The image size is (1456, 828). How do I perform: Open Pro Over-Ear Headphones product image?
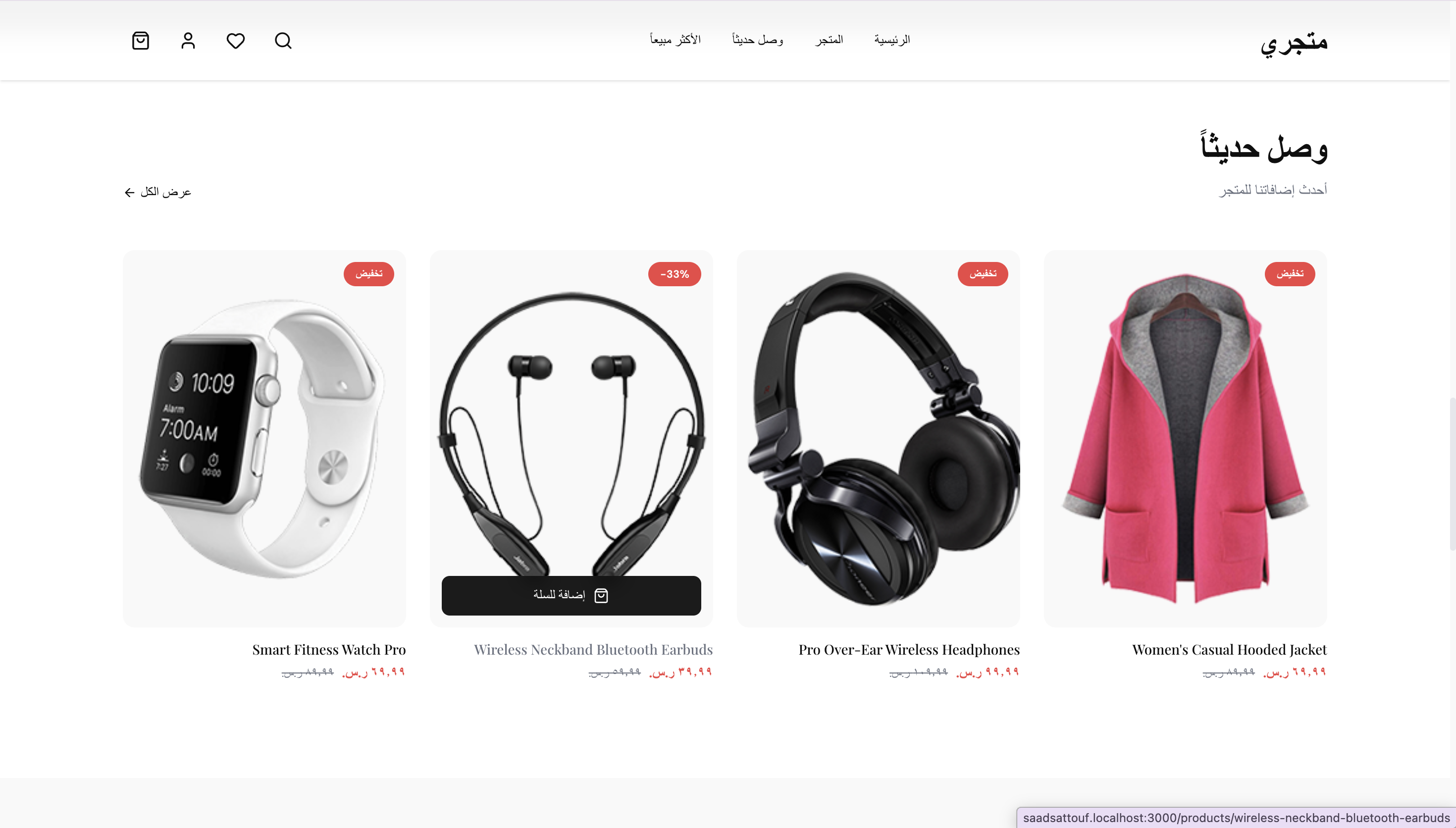pyautogui.click(x=879, y=438)
